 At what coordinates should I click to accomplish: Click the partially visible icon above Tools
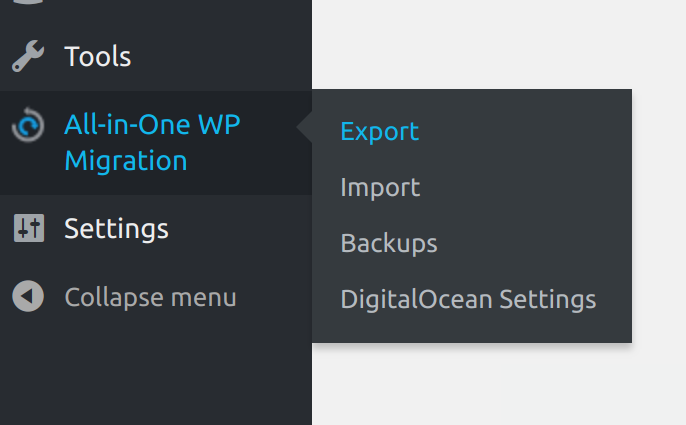click(28, 2)
